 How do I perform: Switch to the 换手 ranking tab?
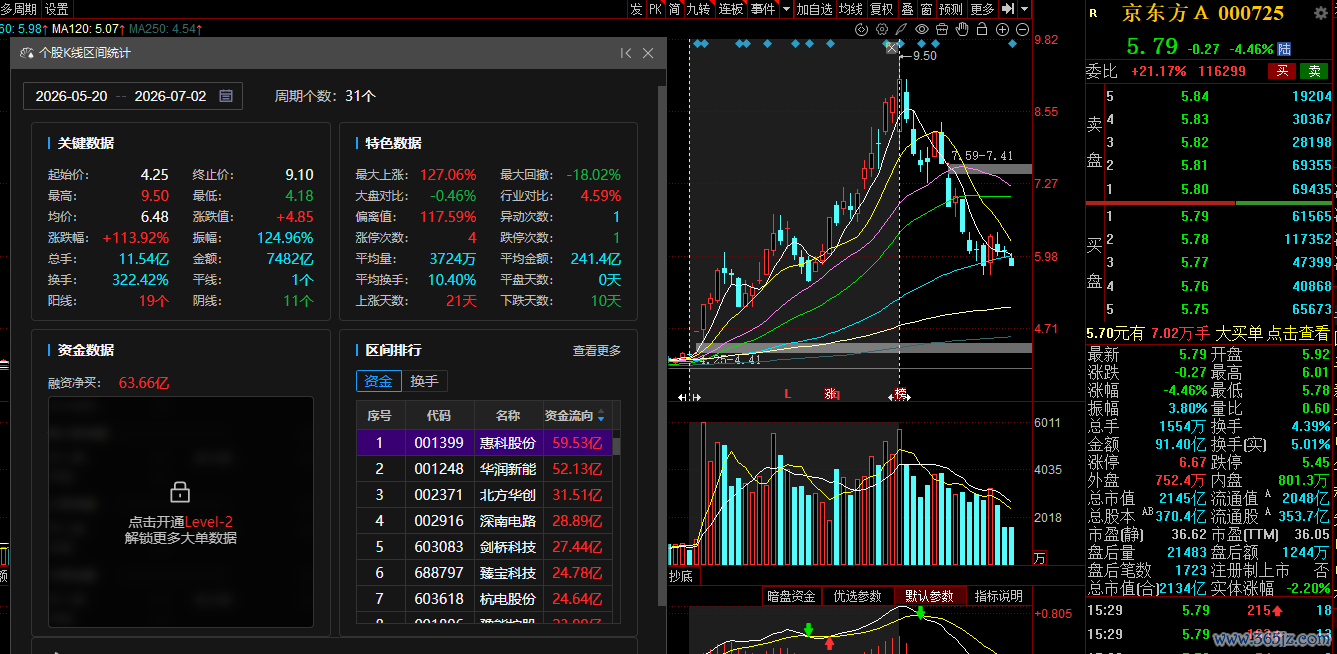(424, 381)
